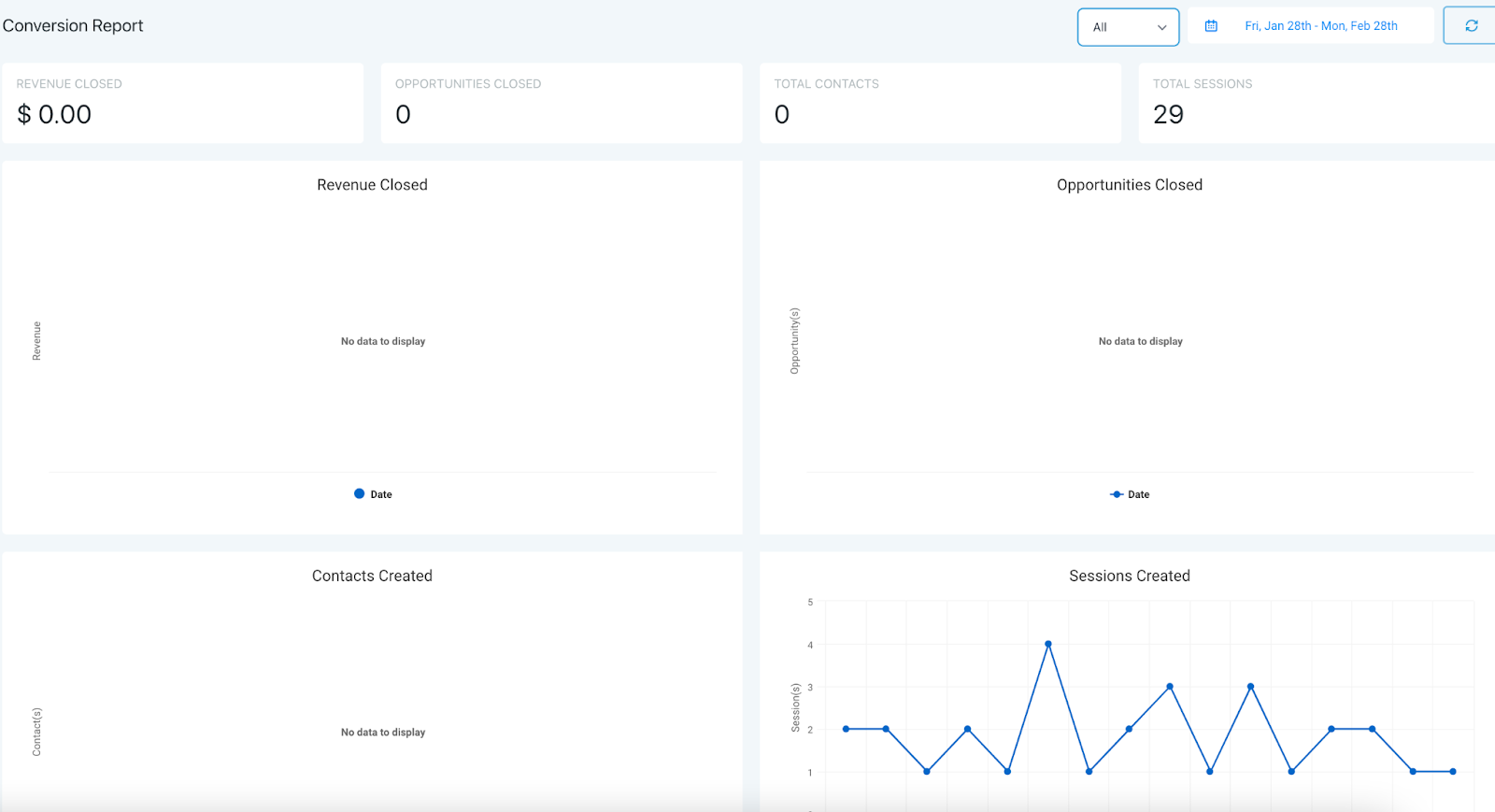
Task: Click the Contacts Created chart title
Action: click(372, 576)
